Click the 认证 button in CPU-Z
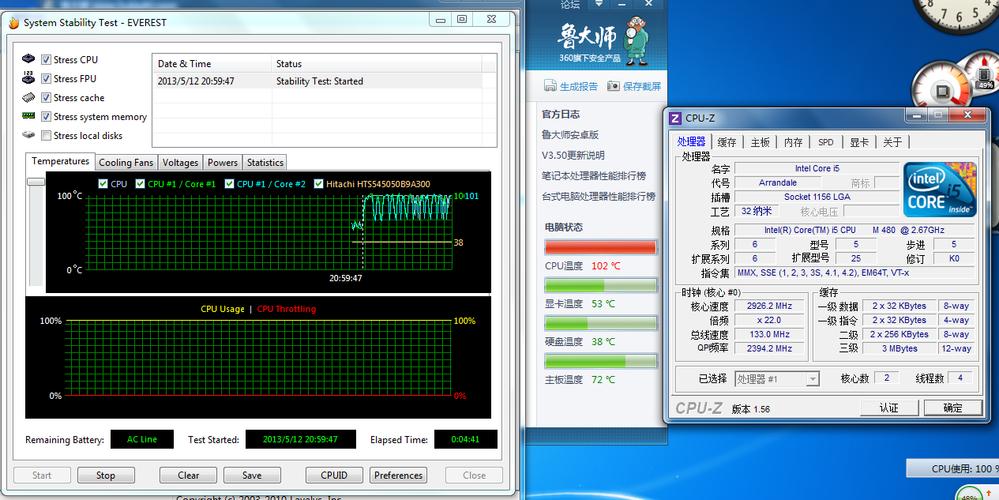The height and width of the screenshot is (500, 999). [x=889, y=408]
